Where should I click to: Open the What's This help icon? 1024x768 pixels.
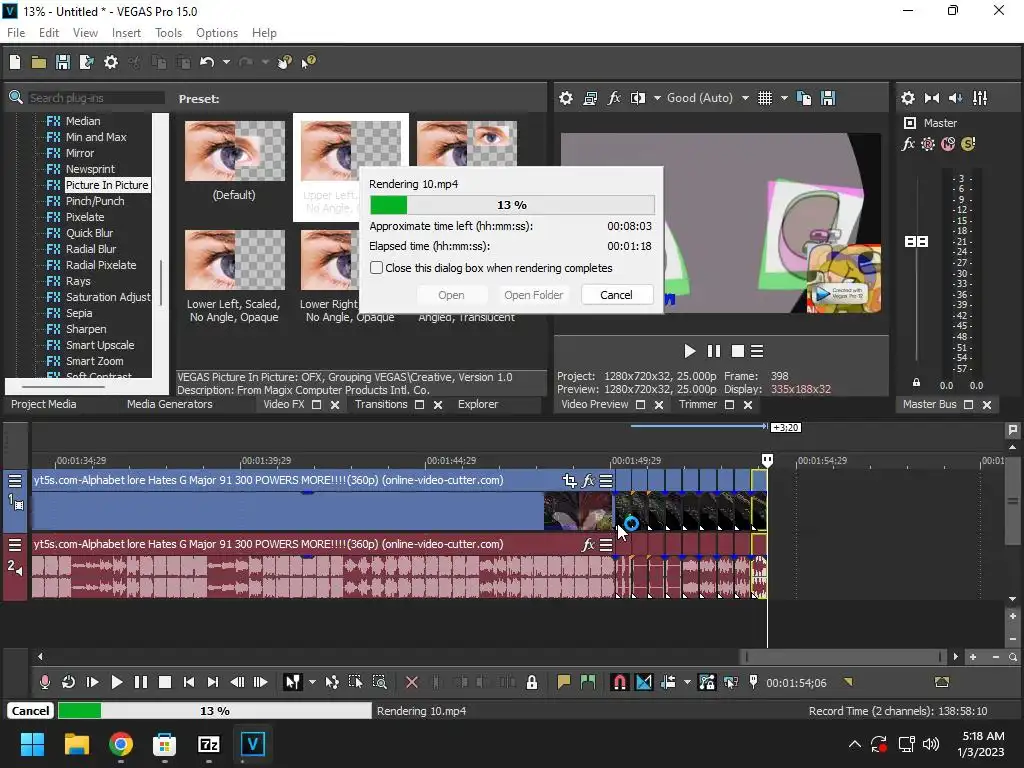(x=308, y=62)
